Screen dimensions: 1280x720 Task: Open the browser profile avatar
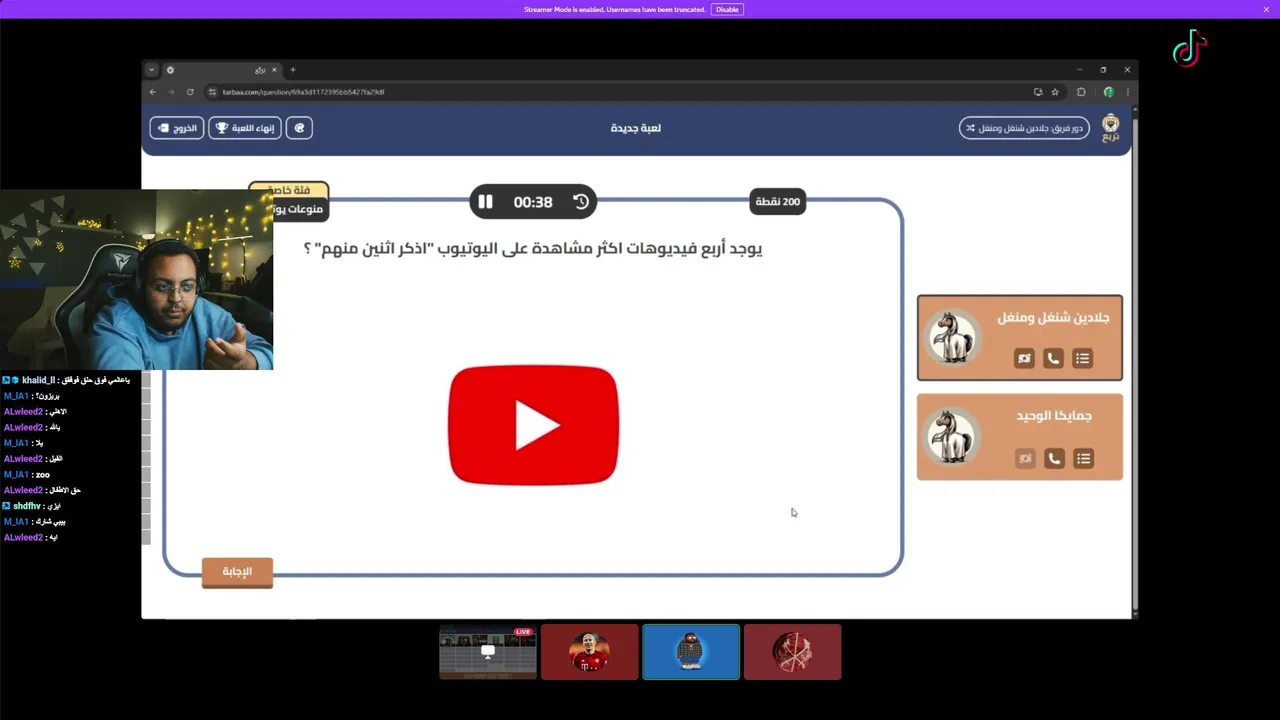(1108, 92)
